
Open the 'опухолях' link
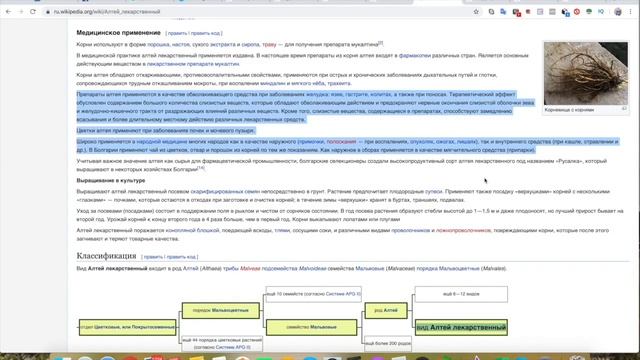421,142
